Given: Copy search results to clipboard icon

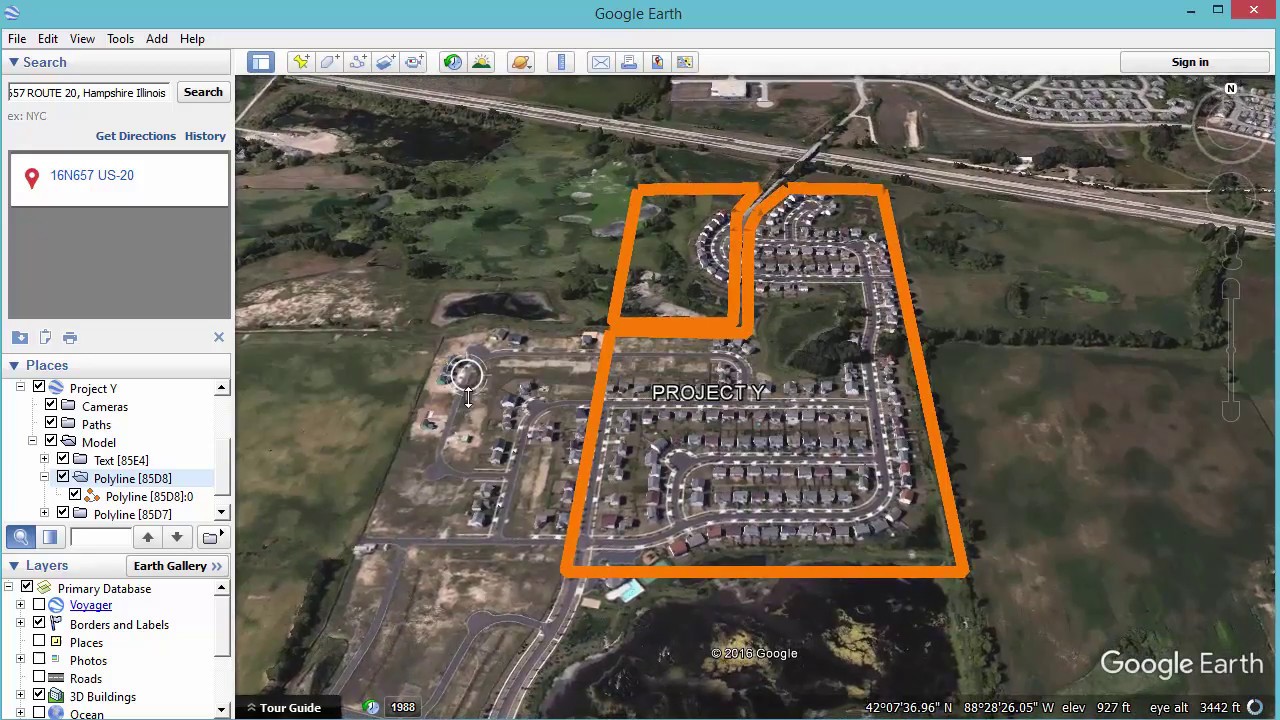Looking at the screenshot, I should point(45,337).
